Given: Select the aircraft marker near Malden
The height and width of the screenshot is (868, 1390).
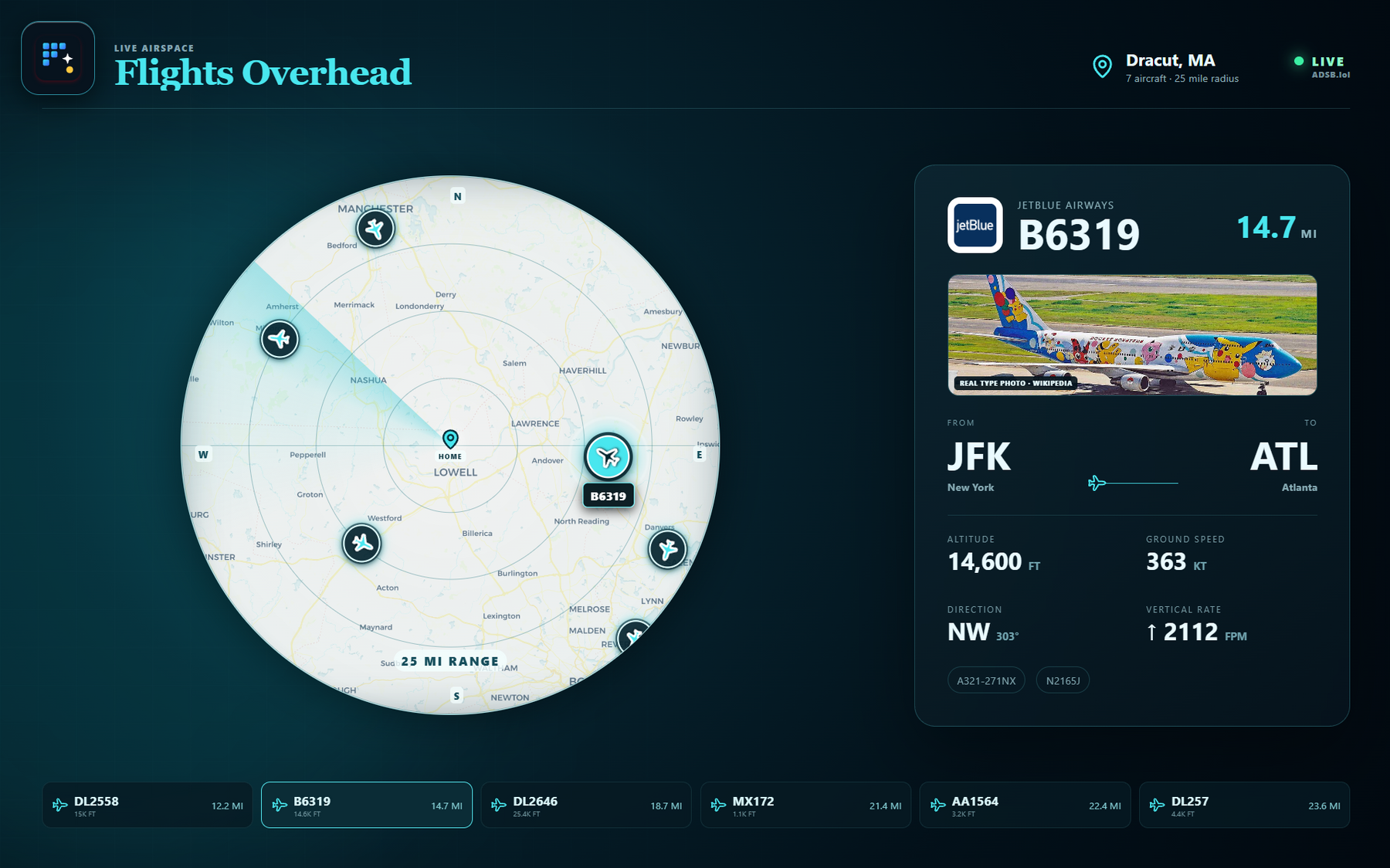Looking at the screenshot, I should [635, 636].
